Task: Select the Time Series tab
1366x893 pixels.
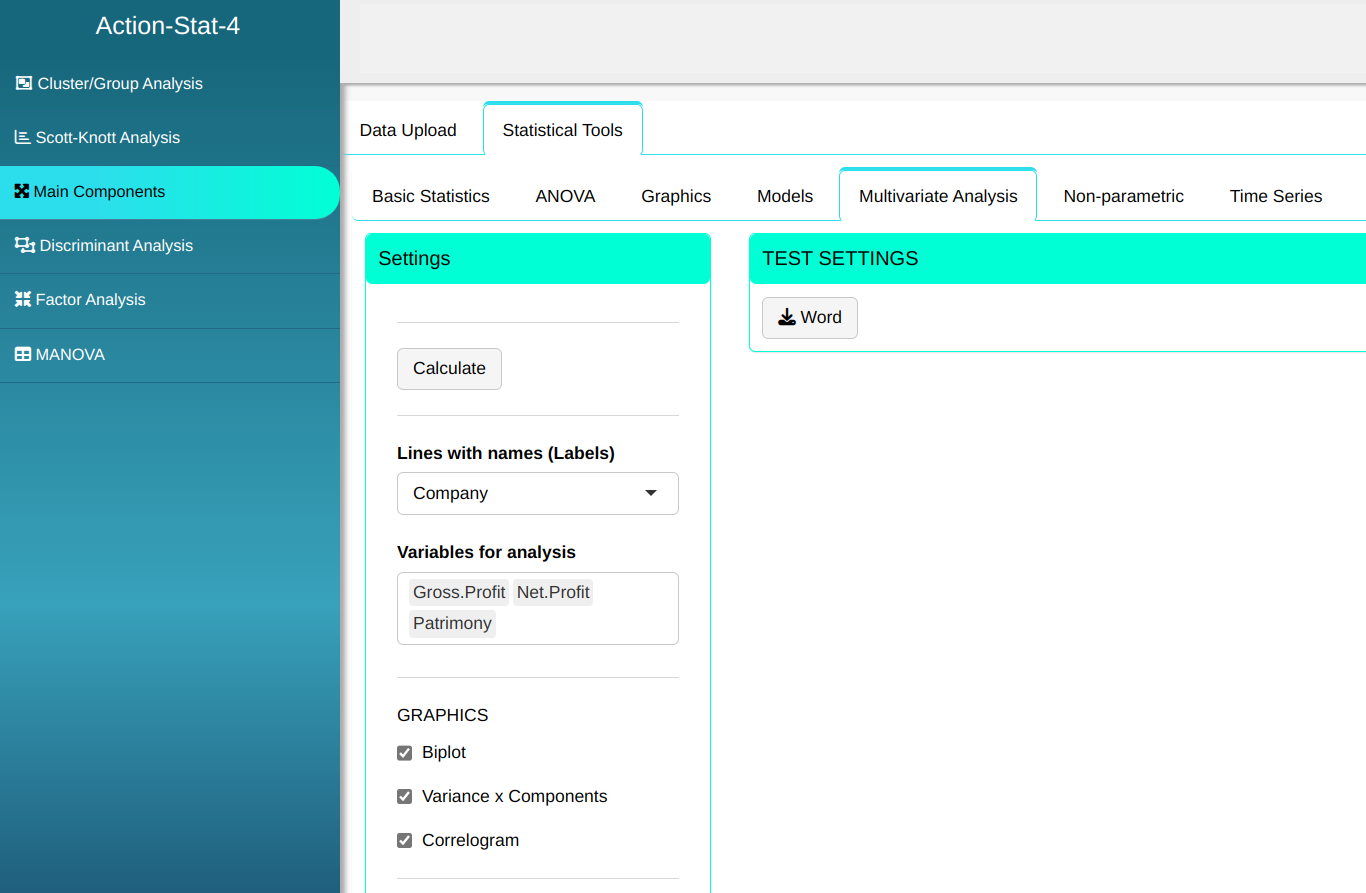Action: point(1275,197)
